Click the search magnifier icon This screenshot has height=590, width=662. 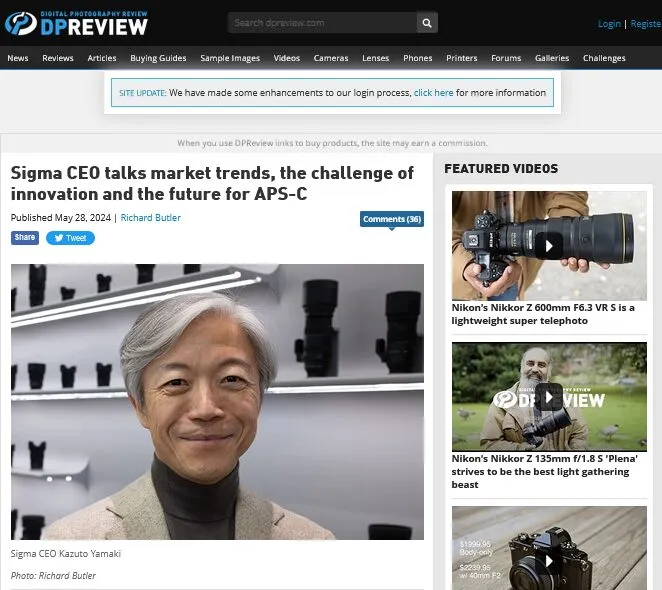click(427, 23)
